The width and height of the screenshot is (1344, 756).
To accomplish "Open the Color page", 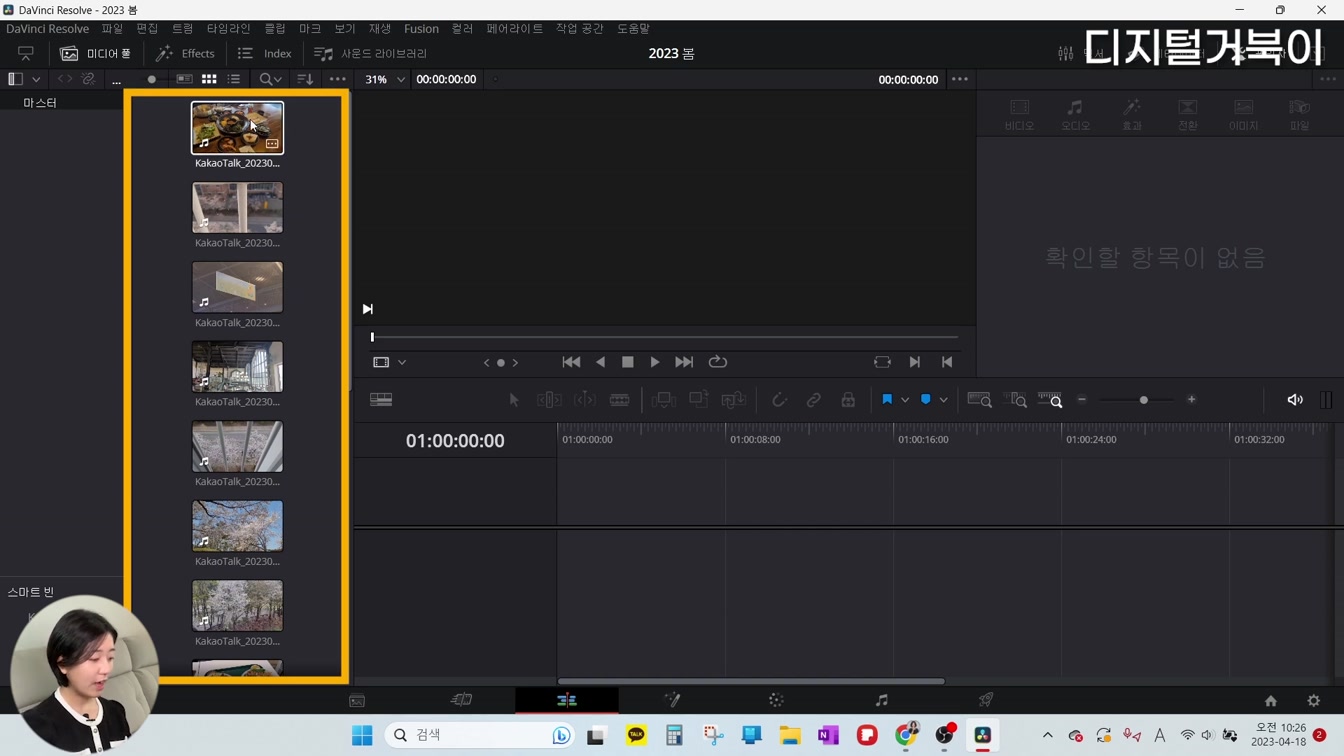I will point(776,700).
